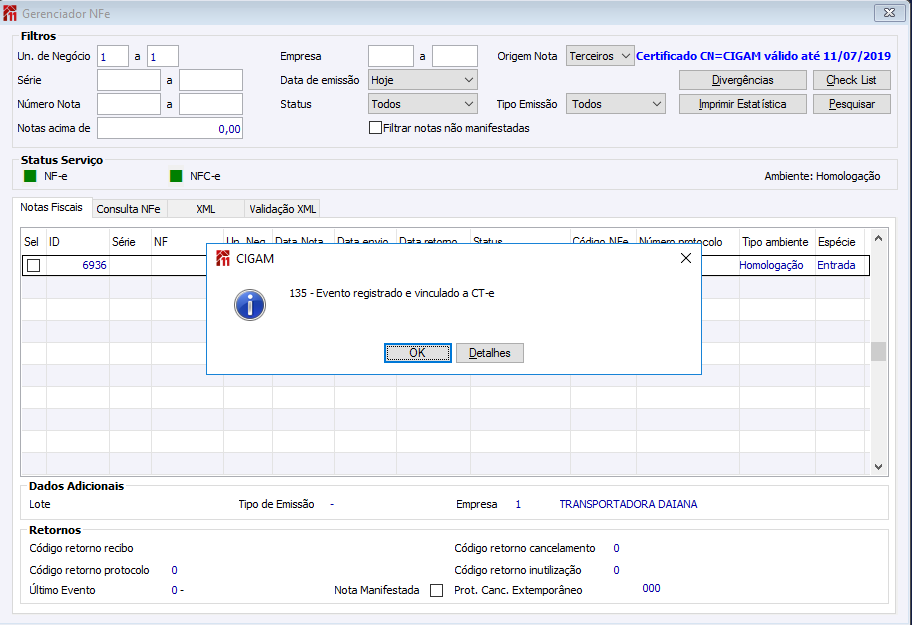Click the Prot. Canc. Extemporâneo value 000

pos(651,588)
